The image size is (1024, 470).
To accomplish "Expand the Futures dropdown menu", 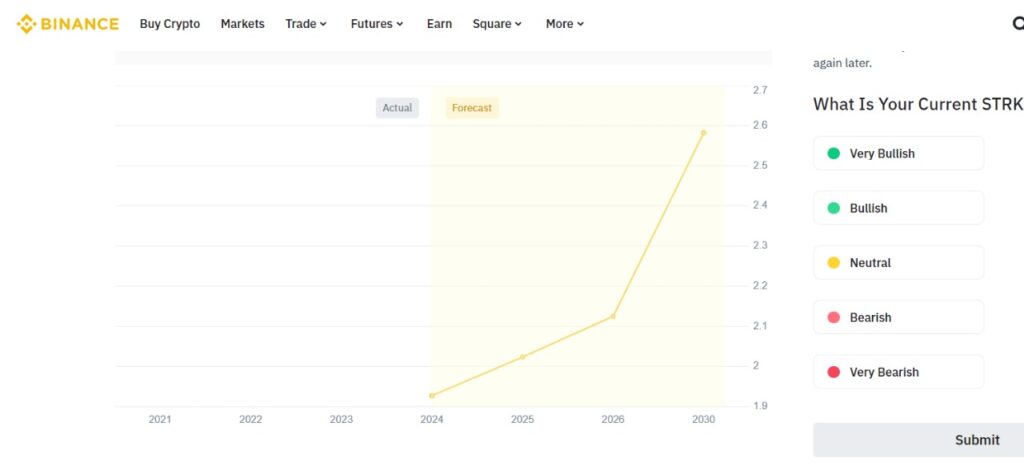I will coord(377,24).
